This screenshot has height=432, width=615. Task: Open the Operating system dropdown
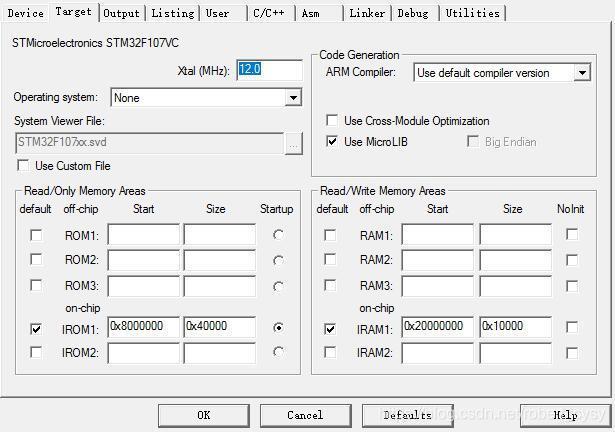point(206,97)
